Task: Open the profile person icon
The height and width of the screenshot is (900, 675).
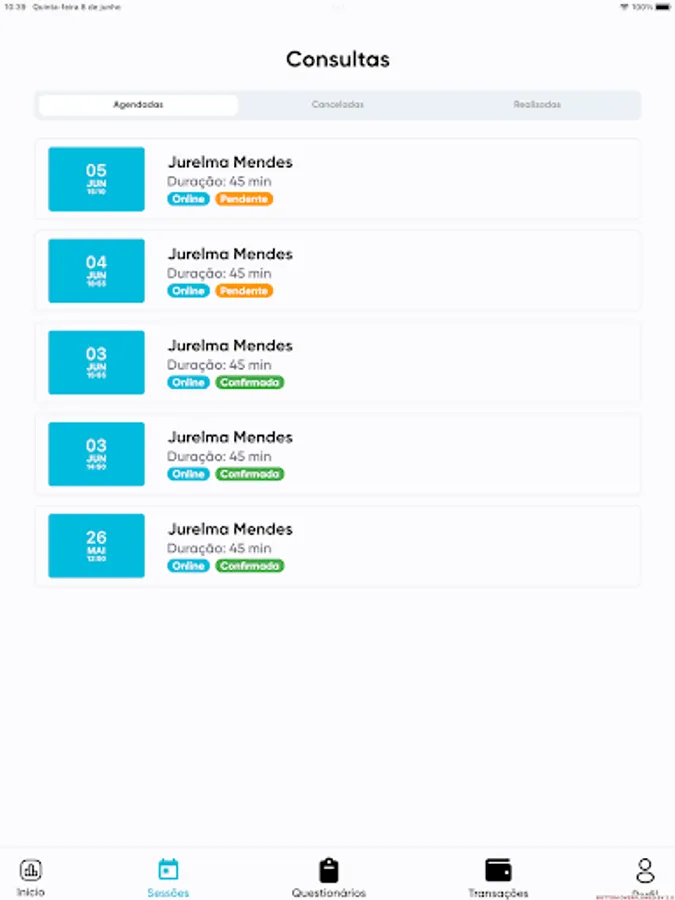Action: (646, 871)
